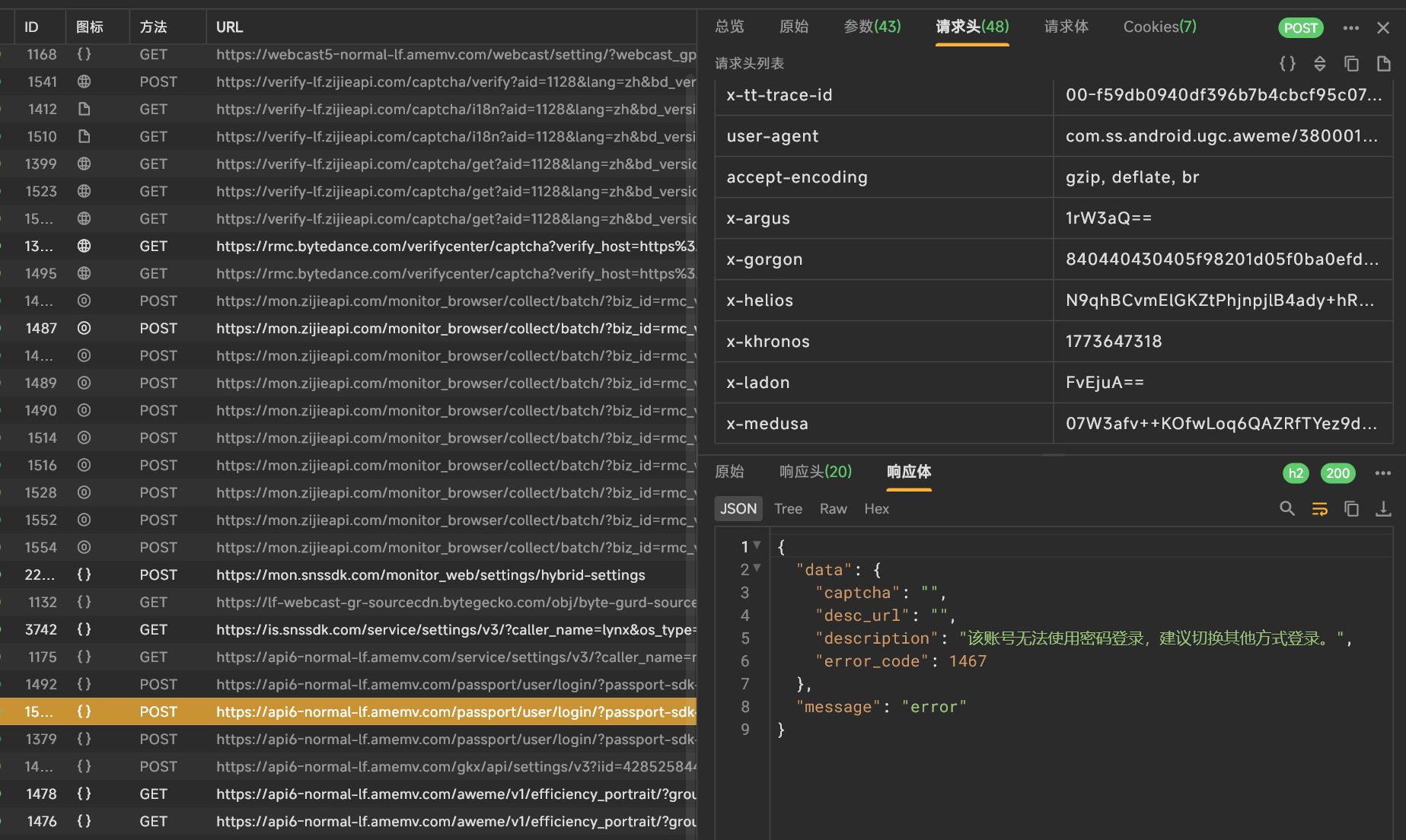This screenshot has width=1406, height=840.
Task: Open the 响应头(20) response headers tab
Action: tap(815, 472)
